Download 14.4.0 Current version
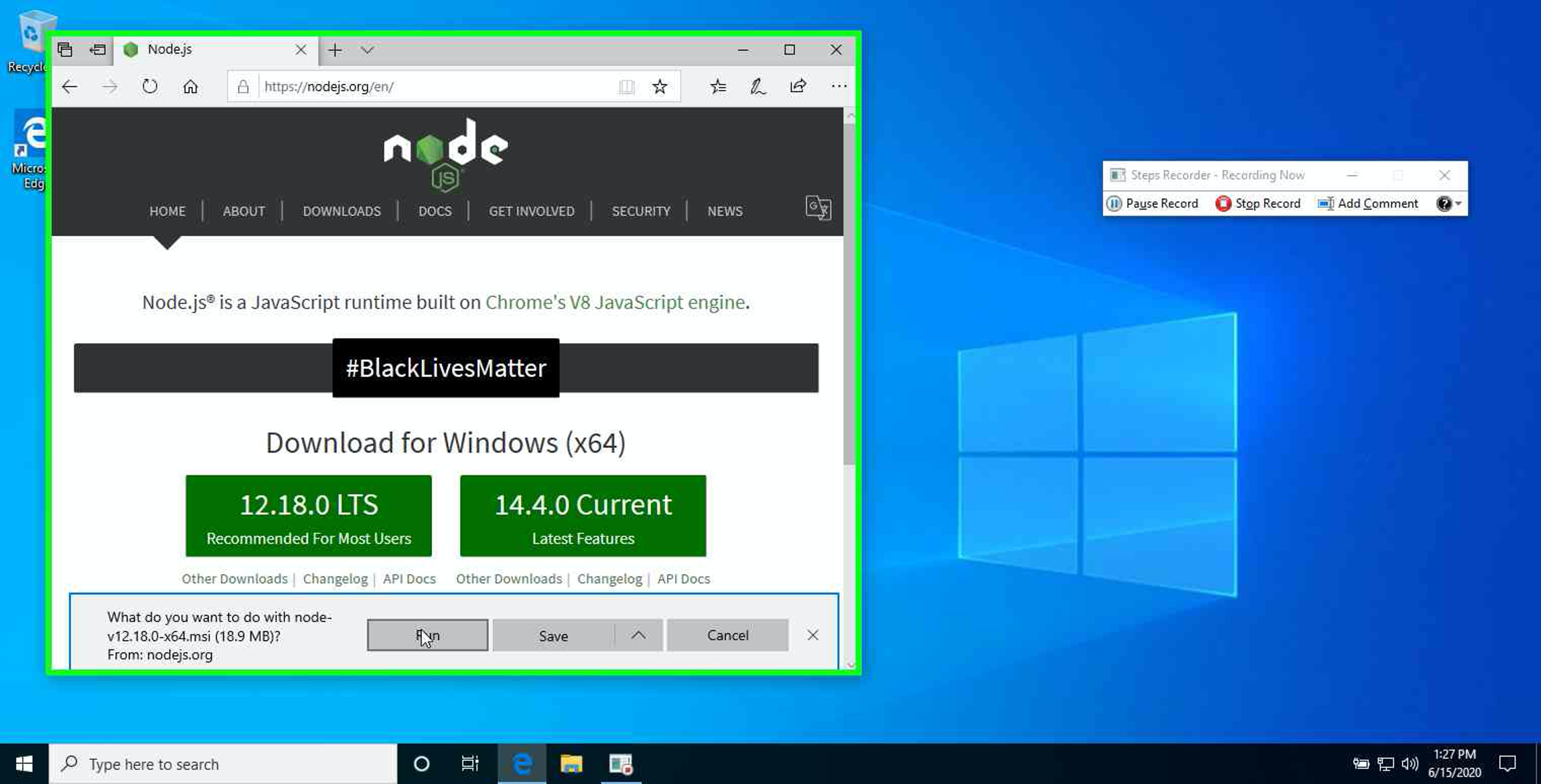Viewport: 1541px width, 784px height. coord(583,516)
